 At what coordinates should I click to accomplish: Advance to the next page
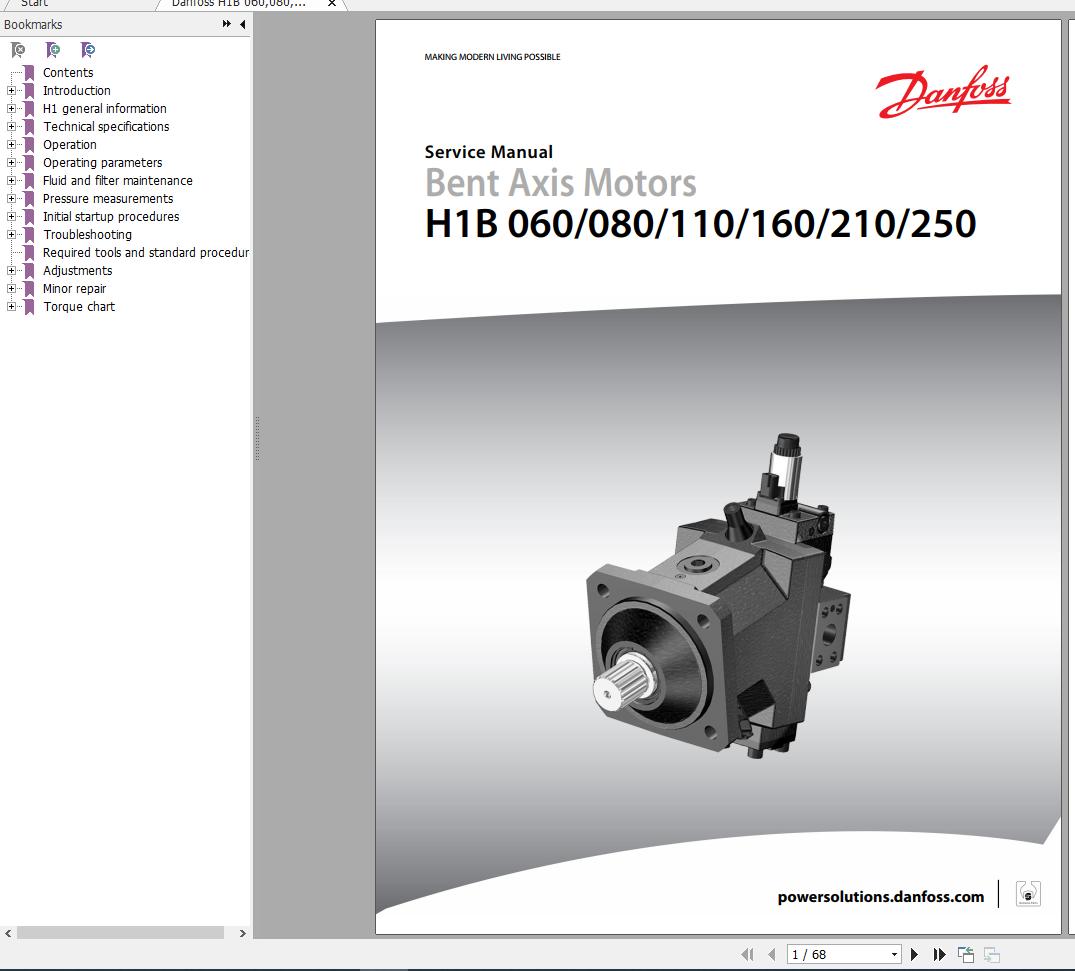[x=914, y=954]
